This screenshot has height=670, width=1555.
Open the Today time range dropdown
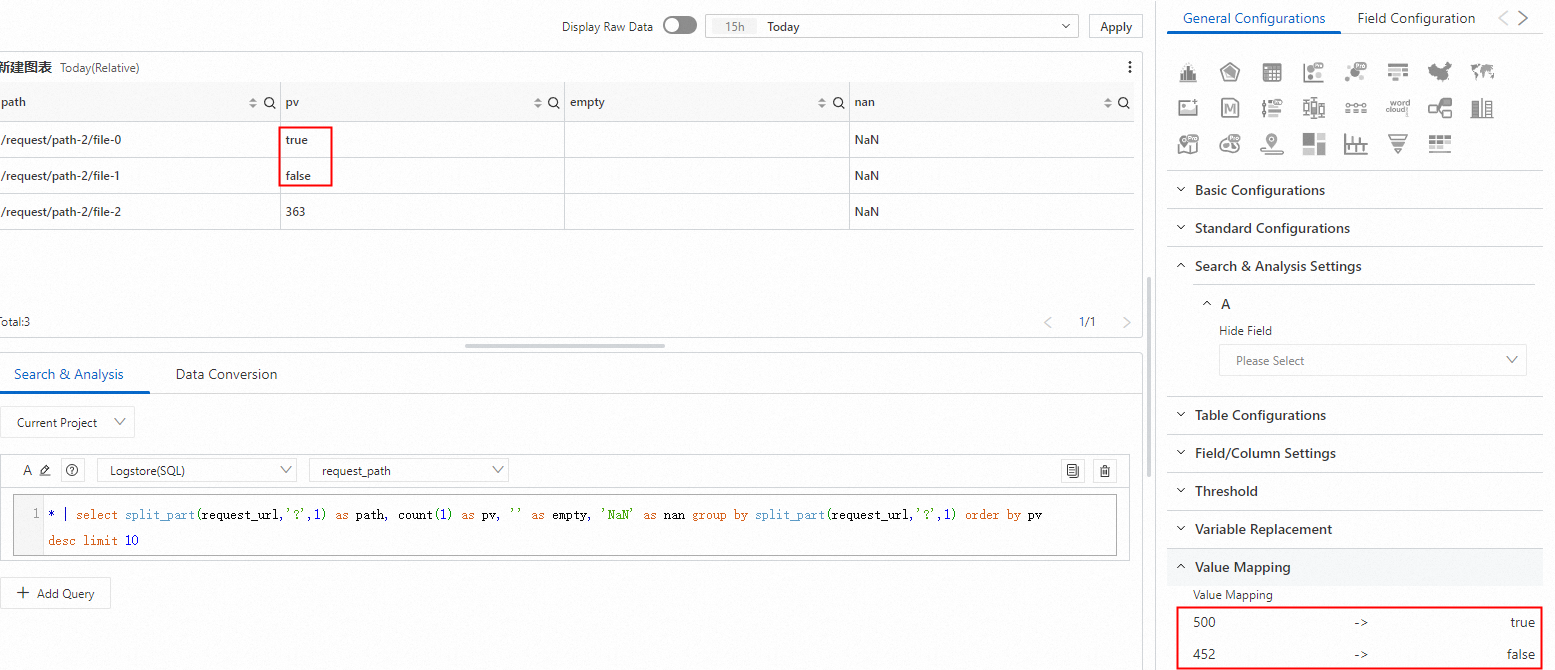[892, 27]
